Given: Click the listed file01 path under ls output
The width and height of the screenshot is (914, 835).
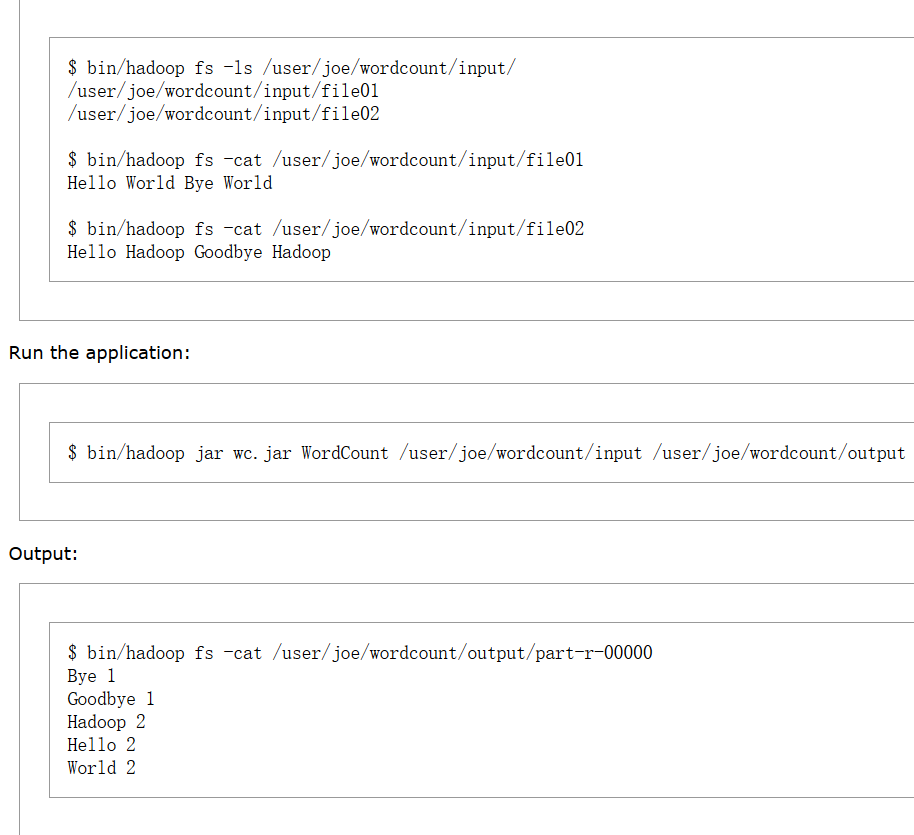Looking at the screenshot, I should 223,91.
